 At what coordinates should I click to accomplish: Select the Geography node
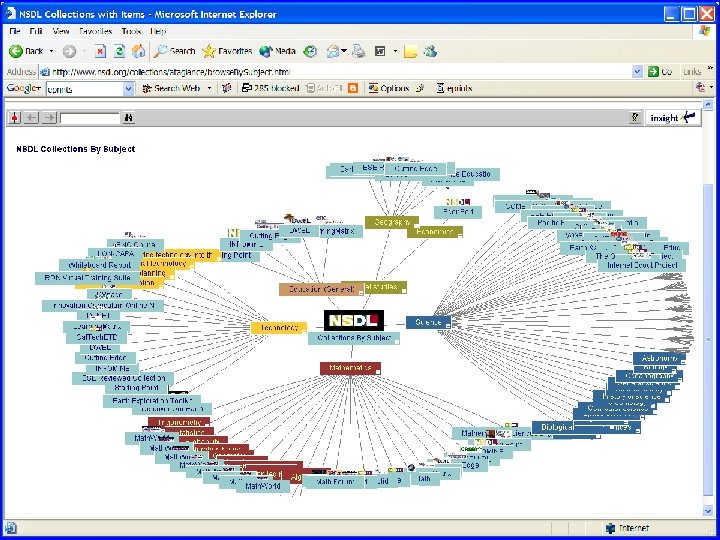click(x=392, y=222)
